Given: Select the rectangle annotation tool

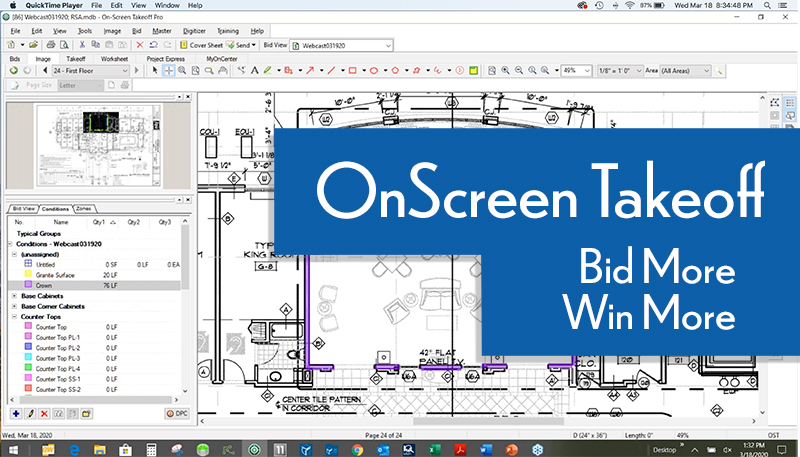Looking at the screenshot, I should click(353, 70).
